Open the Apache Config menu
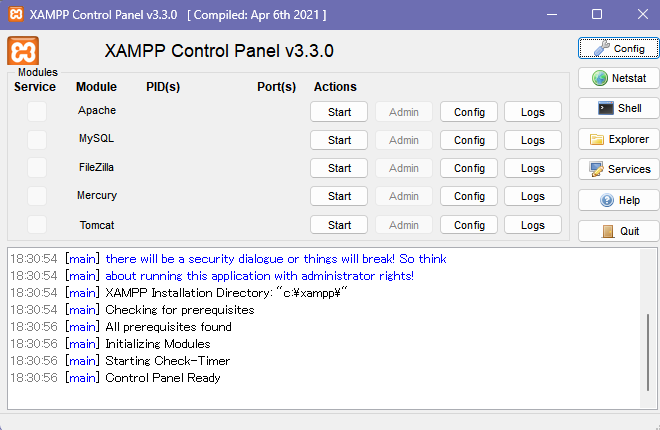This screenshot has width=660, height=430. (x=469, y=112)
